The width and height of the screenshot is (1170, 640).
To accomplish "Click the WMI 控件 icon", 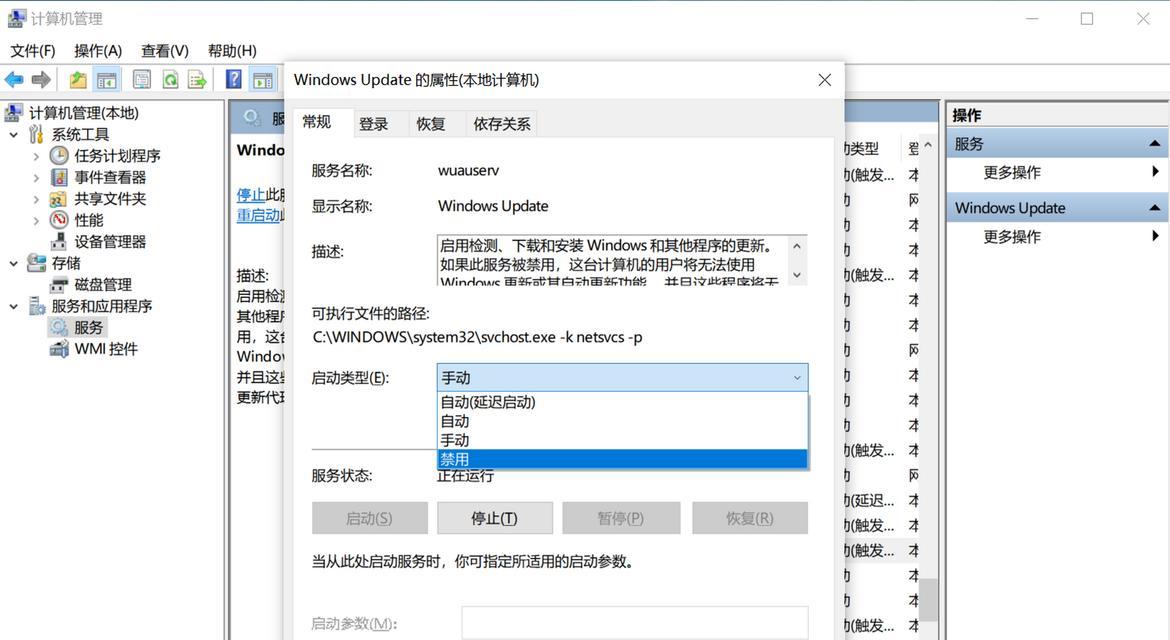I will [x=59, y=348].
